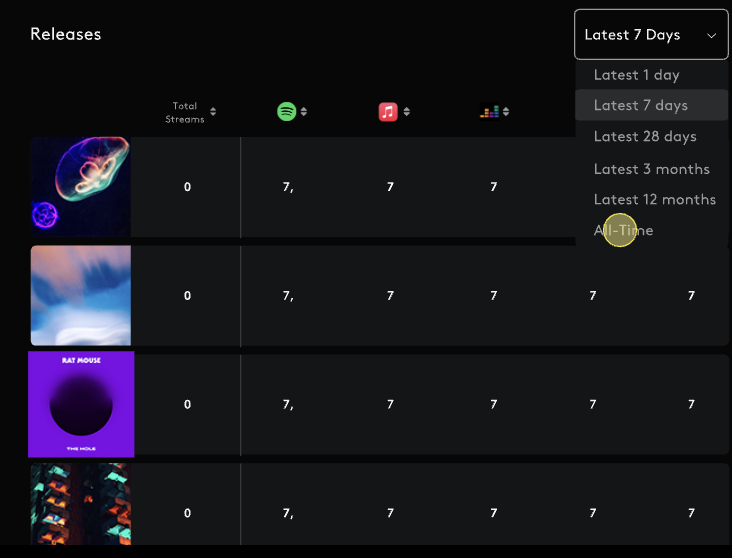Select Latest 1 day option
This screenshot has width=732, height=558.
tap(636, 75)
